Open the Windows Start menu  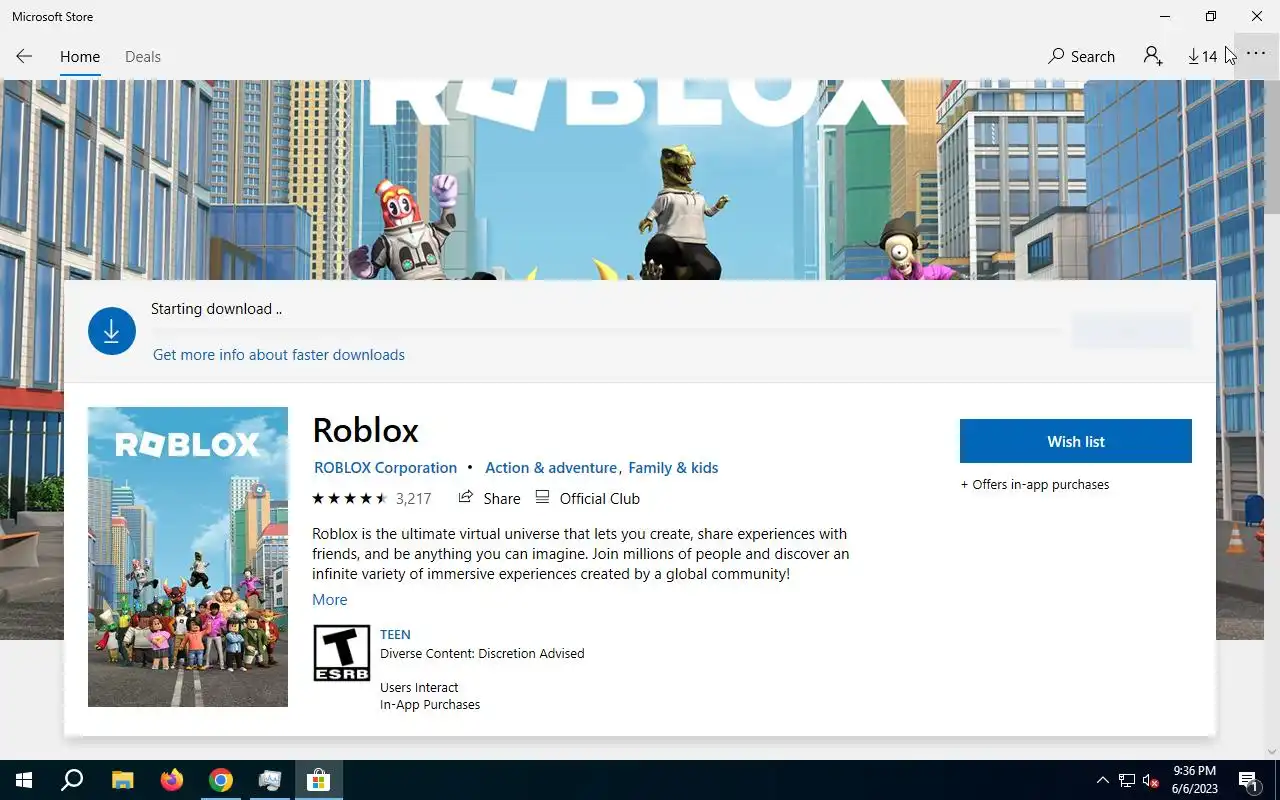point(24,780)
